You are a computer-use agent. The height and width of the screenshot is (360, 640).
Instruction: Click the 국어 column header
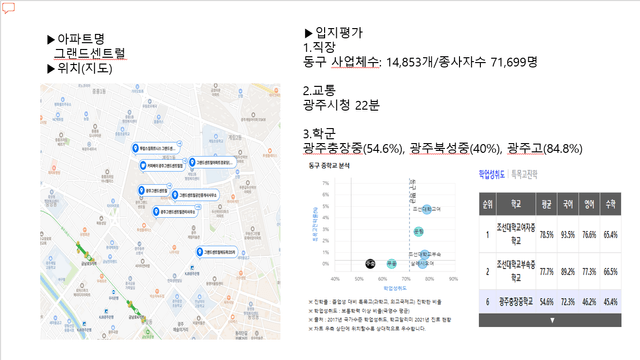point(568,204)
